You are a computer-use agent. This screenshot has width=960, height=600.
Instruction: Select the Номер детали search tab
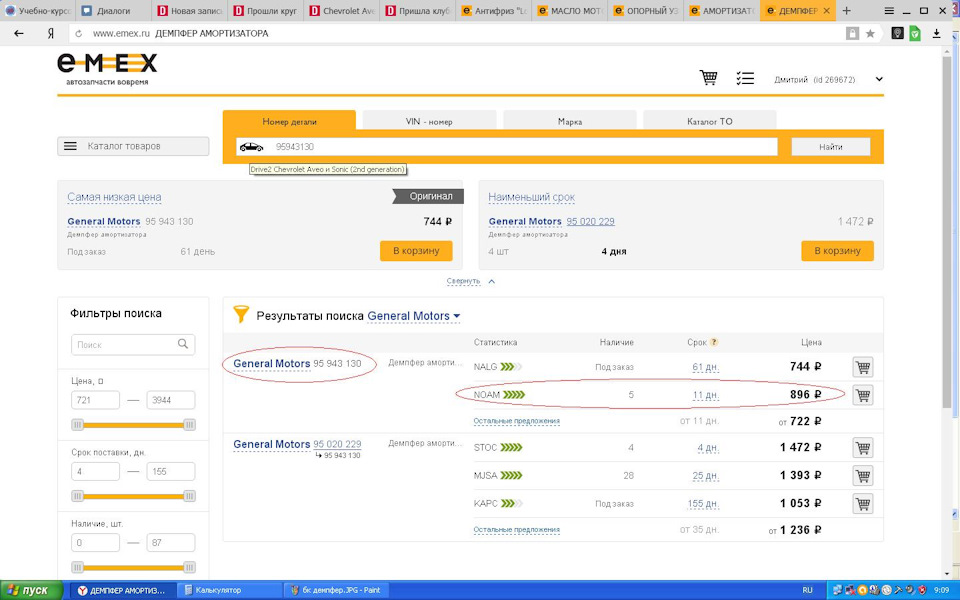289,121
